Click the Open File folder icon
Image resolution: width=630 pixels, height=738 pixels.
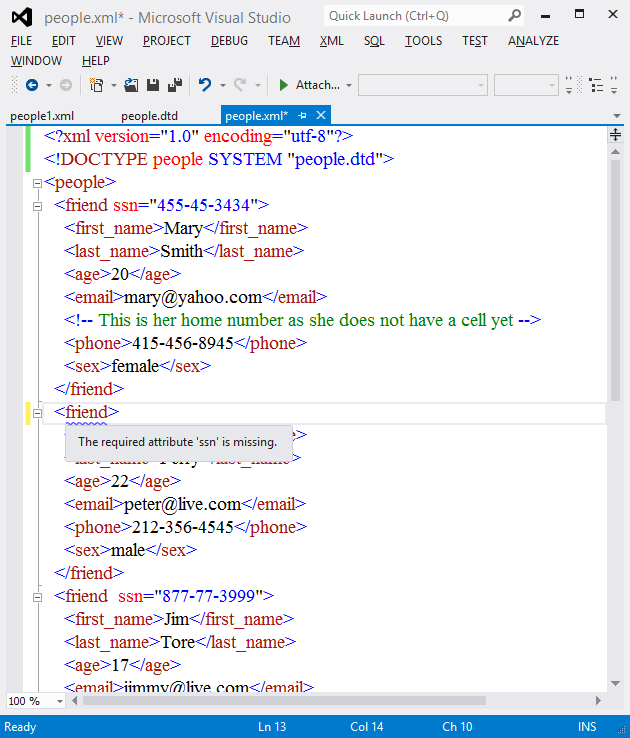(131, 85)
